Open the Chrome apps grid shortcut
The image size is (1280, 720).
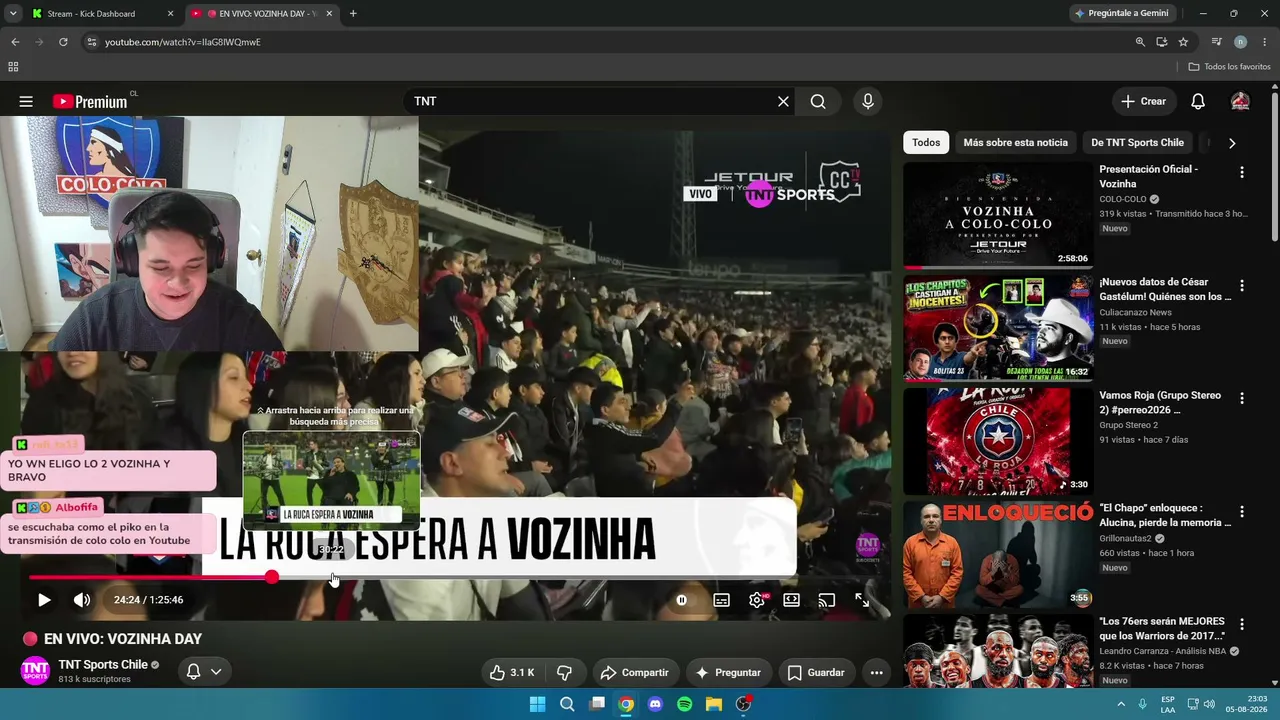[13, 67]
